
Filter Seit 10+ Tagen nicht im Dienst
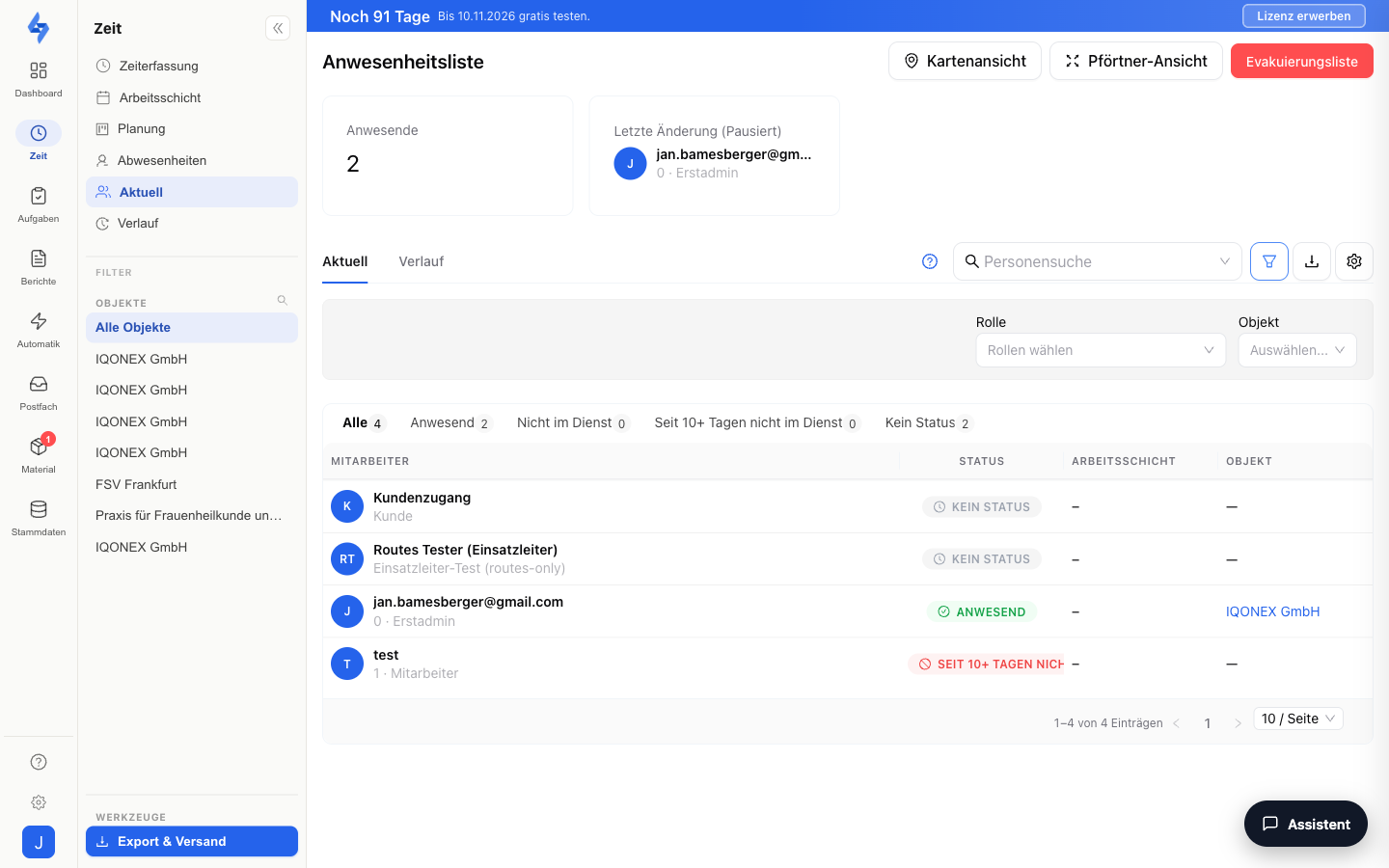(756, 422)
